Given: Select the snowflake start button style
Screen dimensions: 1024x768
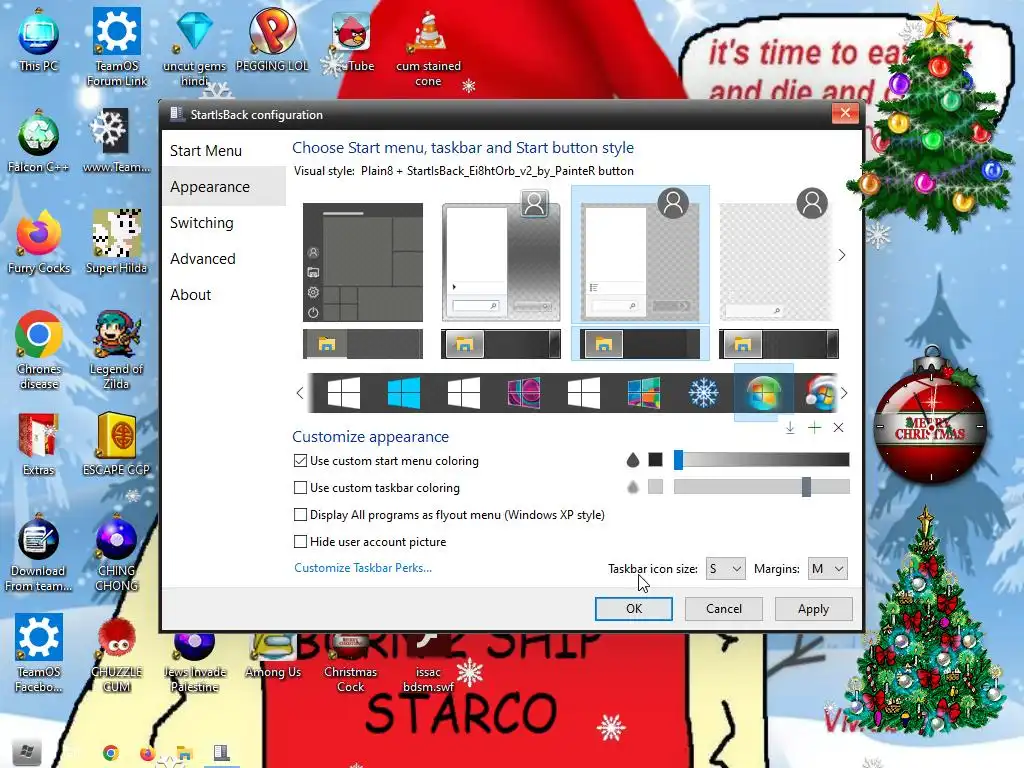Looking at the screenshot, I should 703,393.
